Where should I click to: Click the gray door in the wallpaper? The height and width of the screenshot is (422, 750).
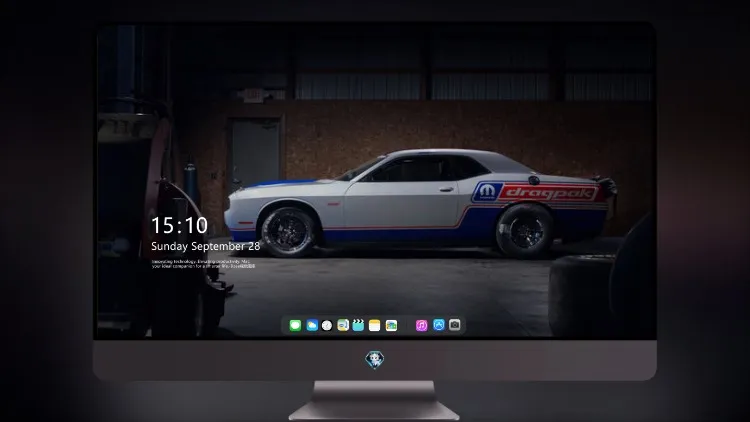[256, 153]
